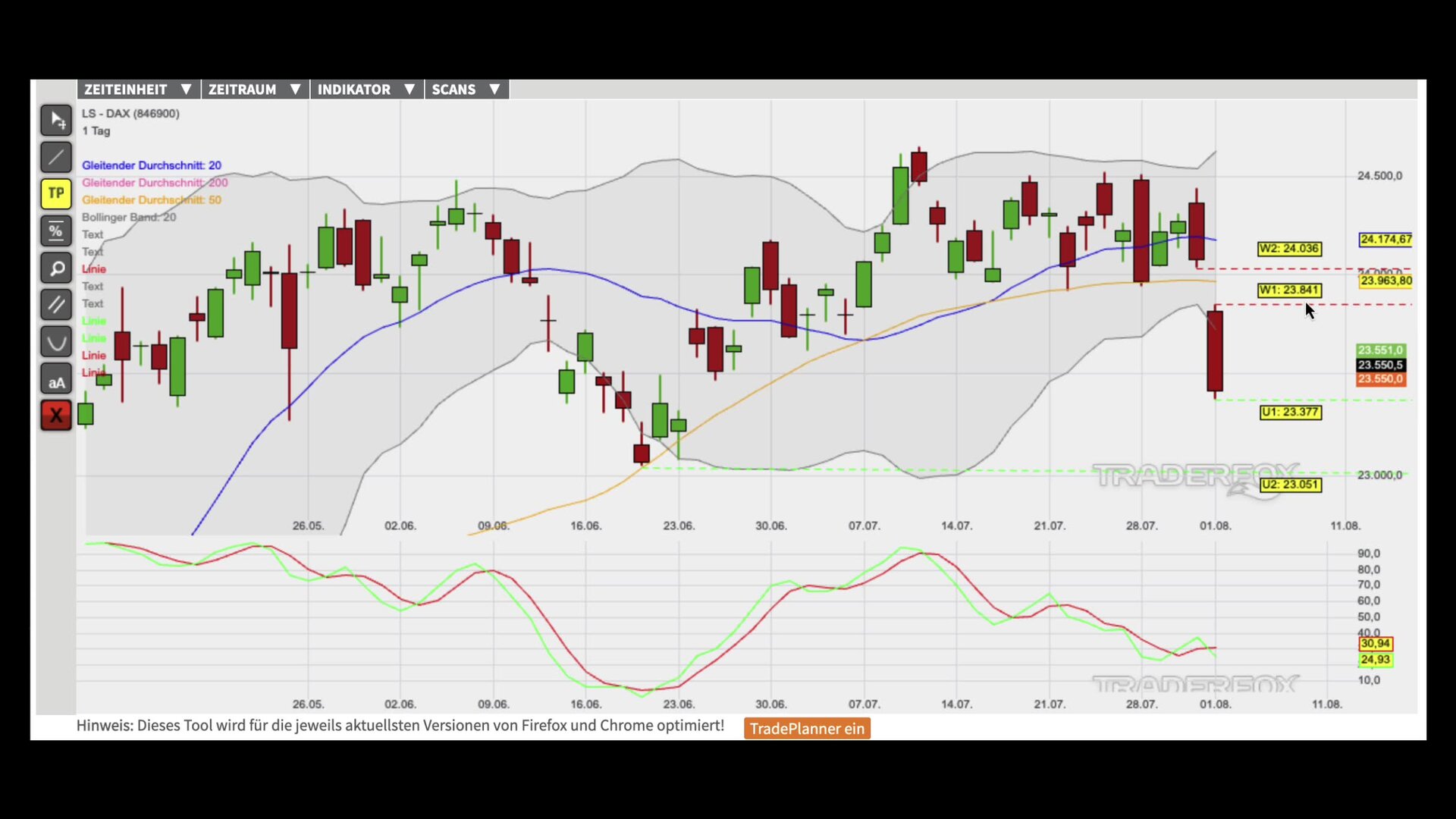Click the 24,93 indicator value tag
This screenshot has height=819, width=1456.
(1375, 660)
